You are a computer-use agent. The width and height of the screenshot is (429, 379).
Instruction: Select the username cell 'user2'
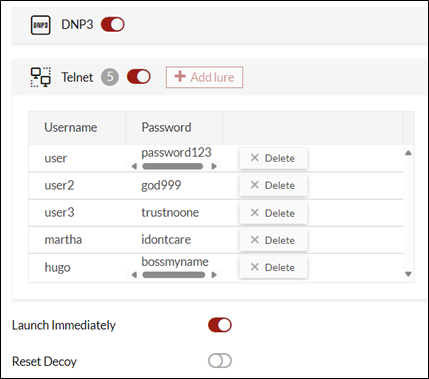59,185
